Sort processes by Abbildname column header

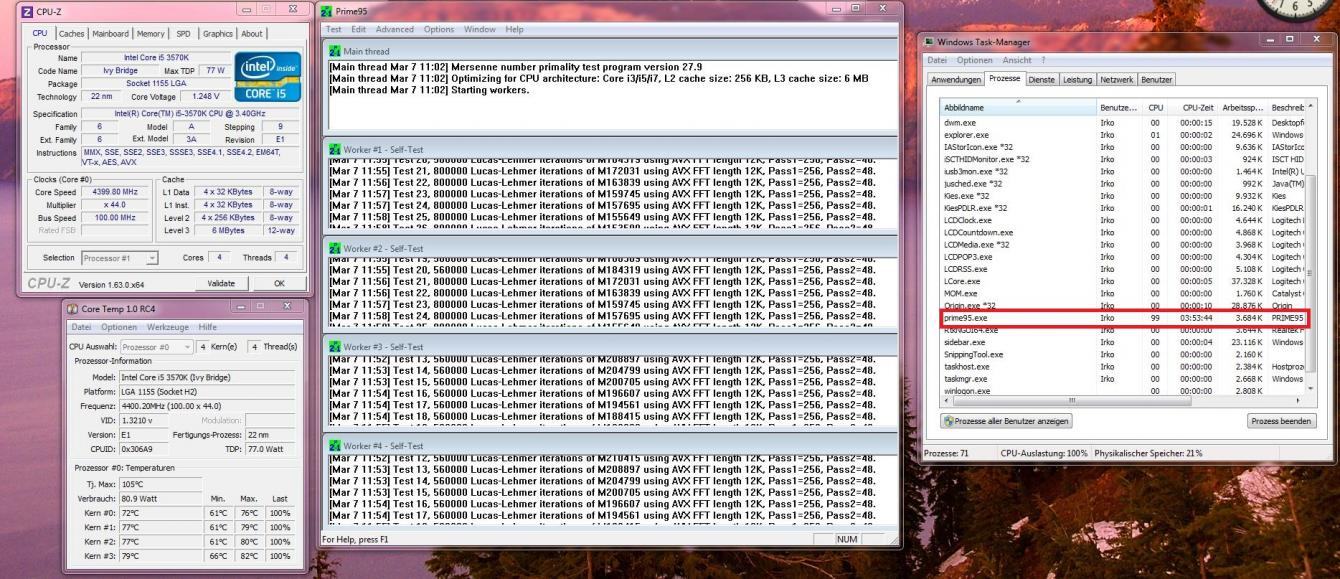1019,107
